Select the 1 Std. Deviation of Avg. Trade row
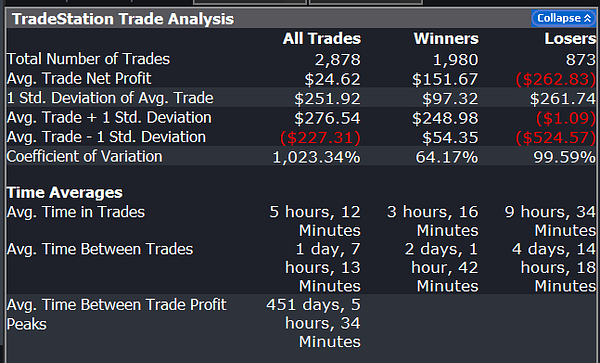The image size is (600, 363). 301,98
